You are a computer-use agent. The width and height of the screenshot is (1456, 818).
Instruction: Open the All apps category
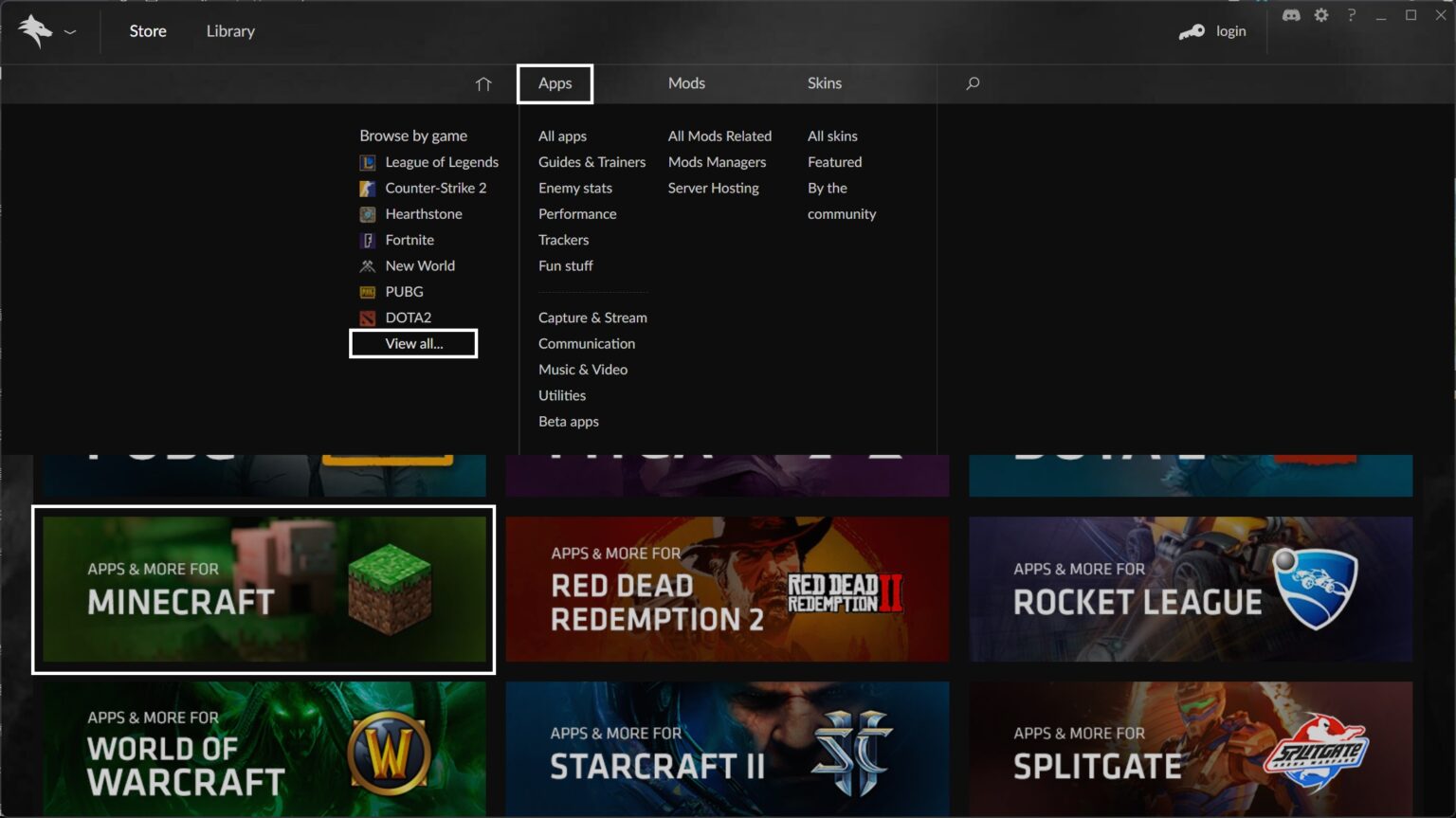click(x=562, y=136)
